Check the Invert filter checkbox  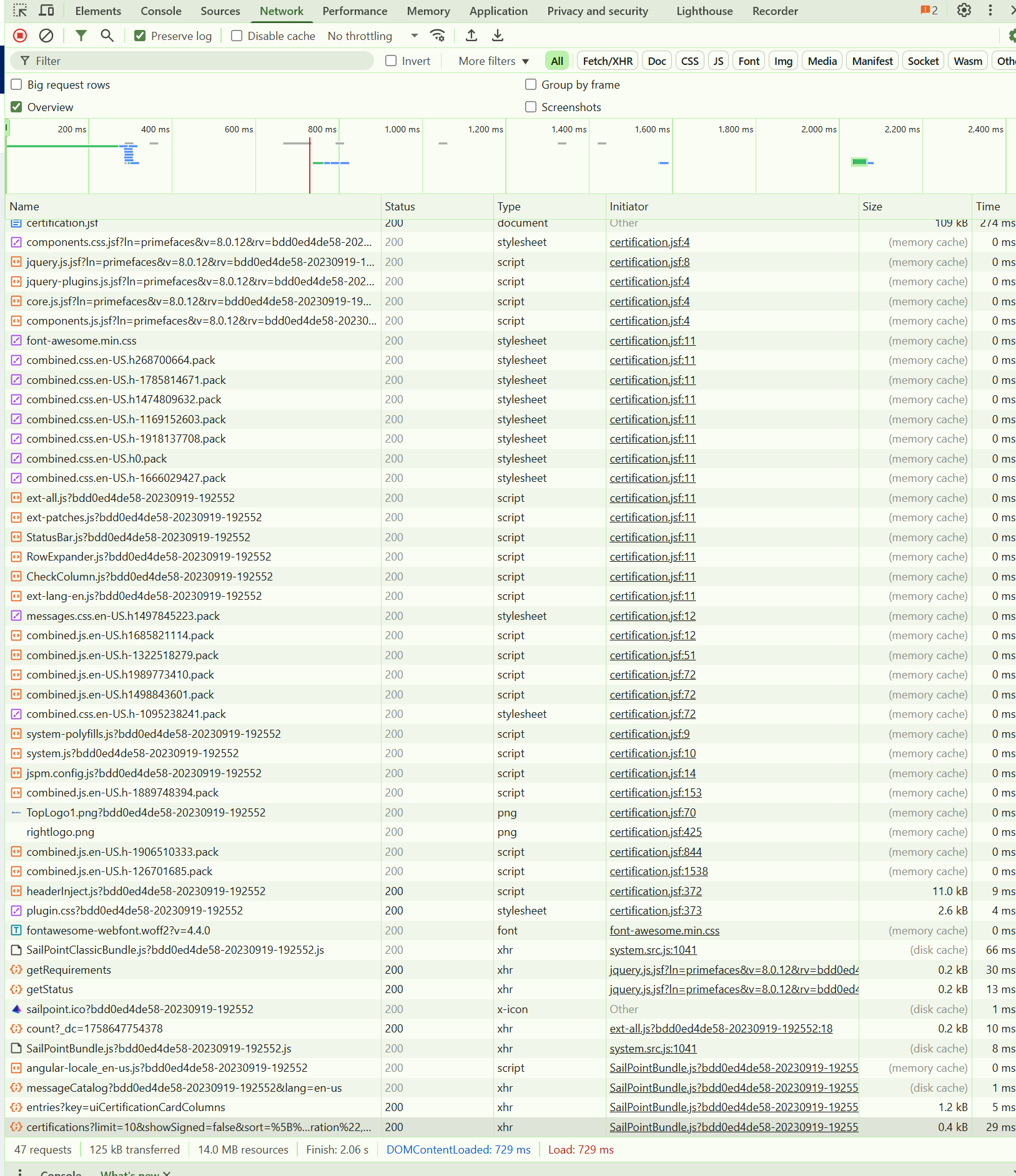(391, 61)
